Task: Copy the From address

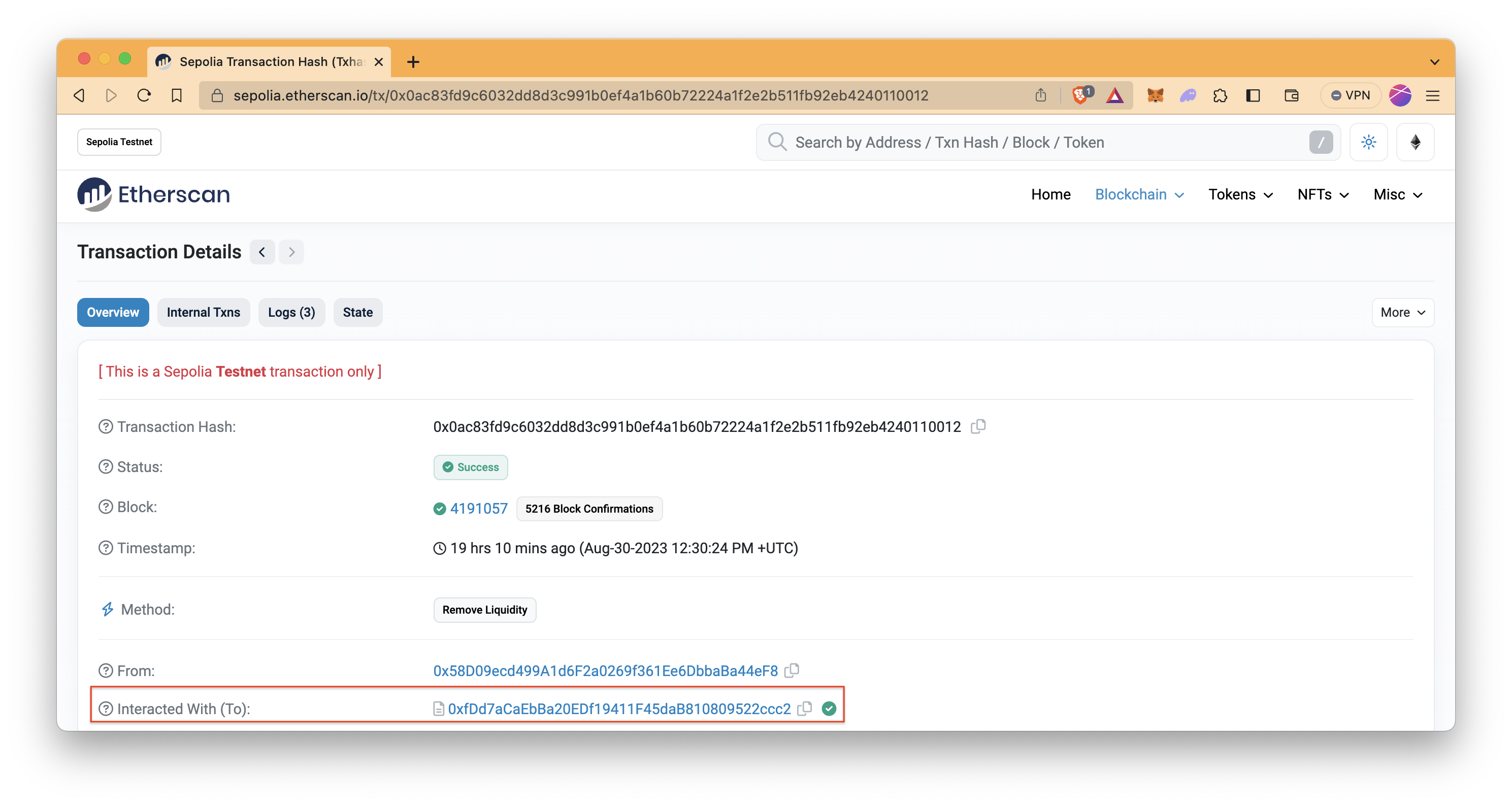Action: [792, 670]
